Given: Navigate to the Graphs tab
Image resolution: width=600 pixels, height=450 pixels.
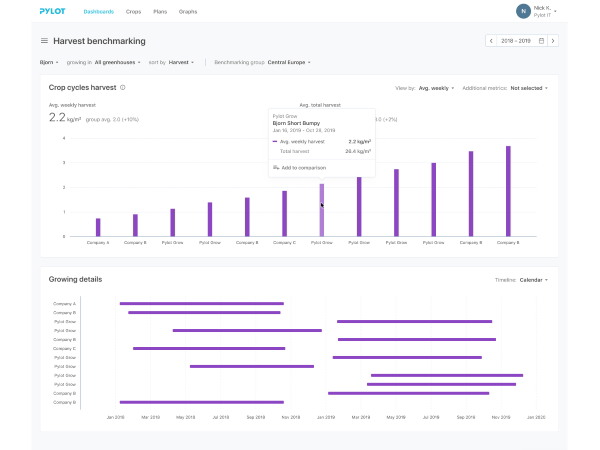Looking at the screenshot, I should pos(187,12).
